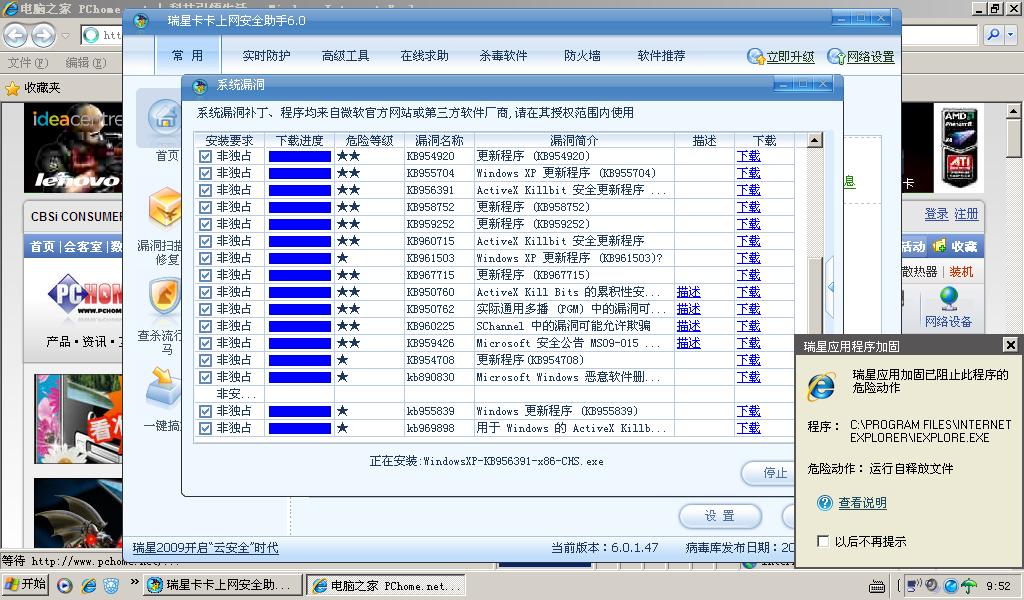
Task: Click the 收藏 folder icon on webpage
Action: (940, 246)
